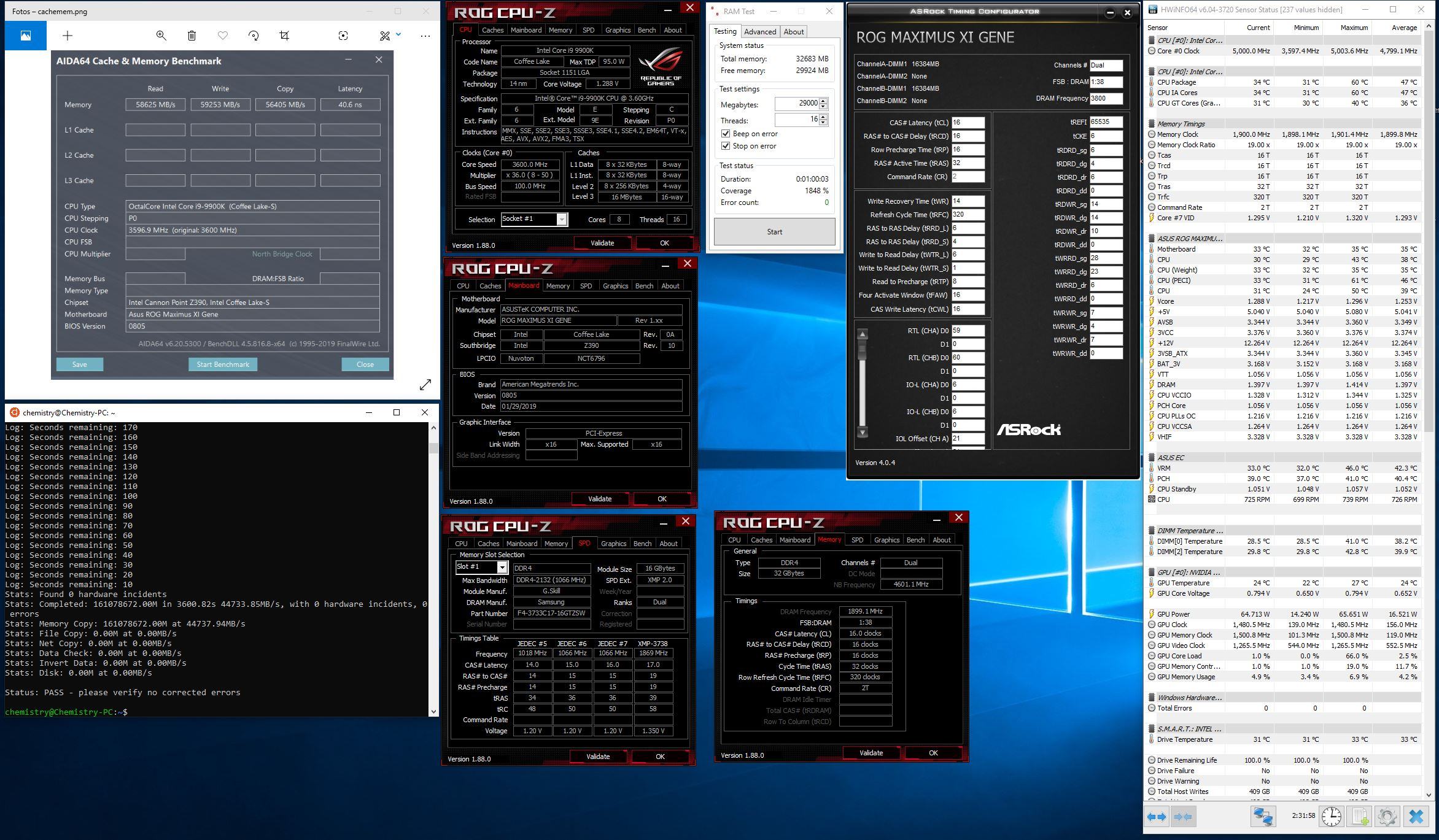Click DRAM Frequency field in Timing Configurator
Viewport: 1439px width, 840px height.
(1106, 98)
